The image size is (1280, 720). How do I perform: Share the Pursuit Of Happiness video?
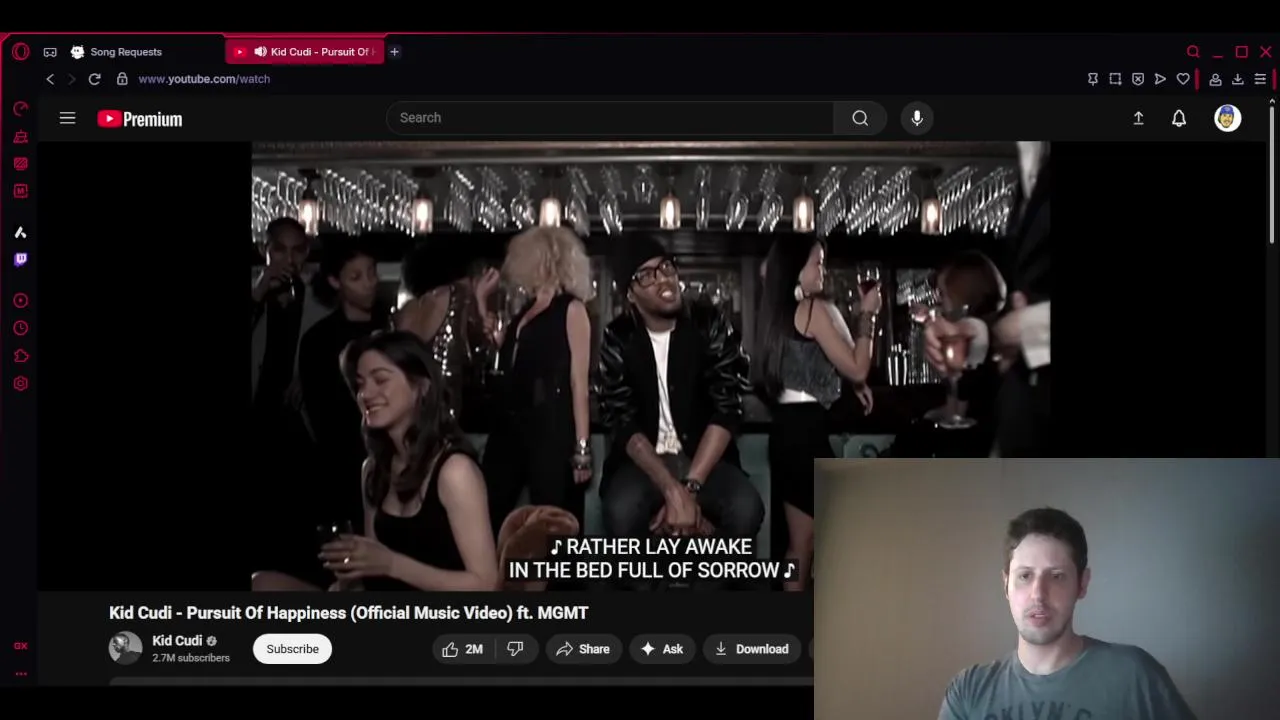click(583, 649)
